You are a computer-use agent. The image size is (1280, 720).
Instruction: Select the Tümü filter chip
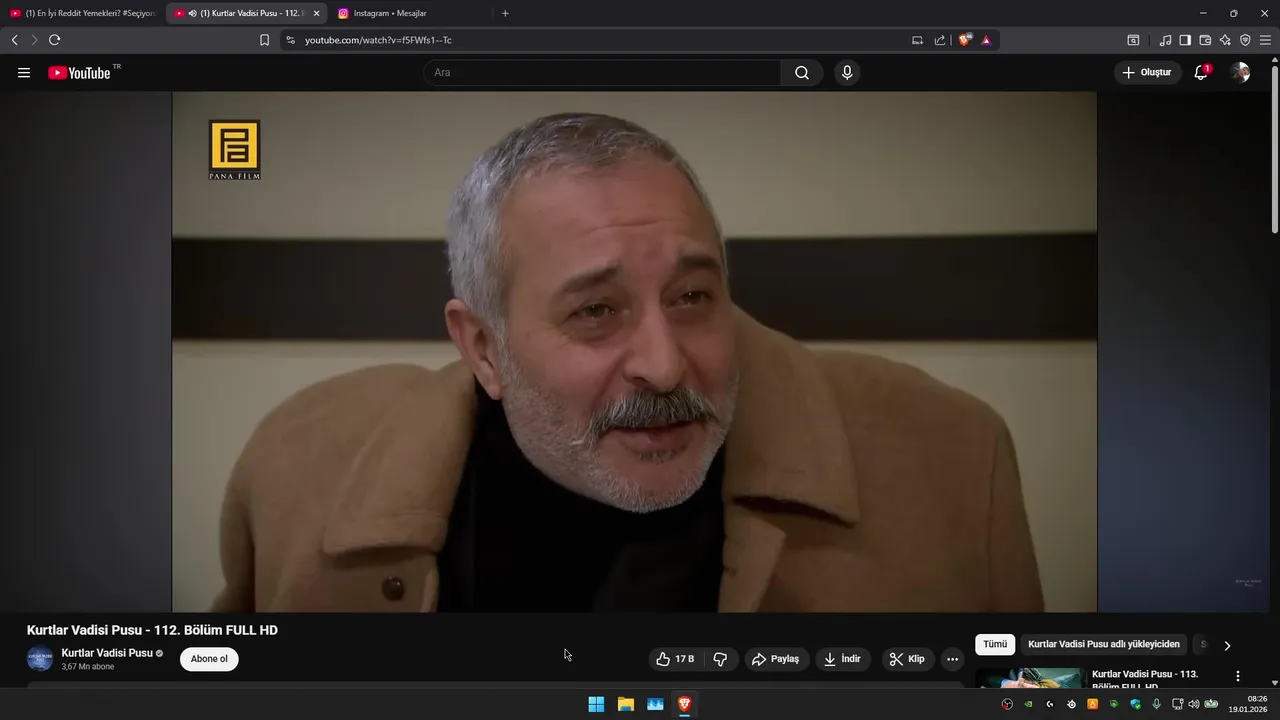[995, 645]
